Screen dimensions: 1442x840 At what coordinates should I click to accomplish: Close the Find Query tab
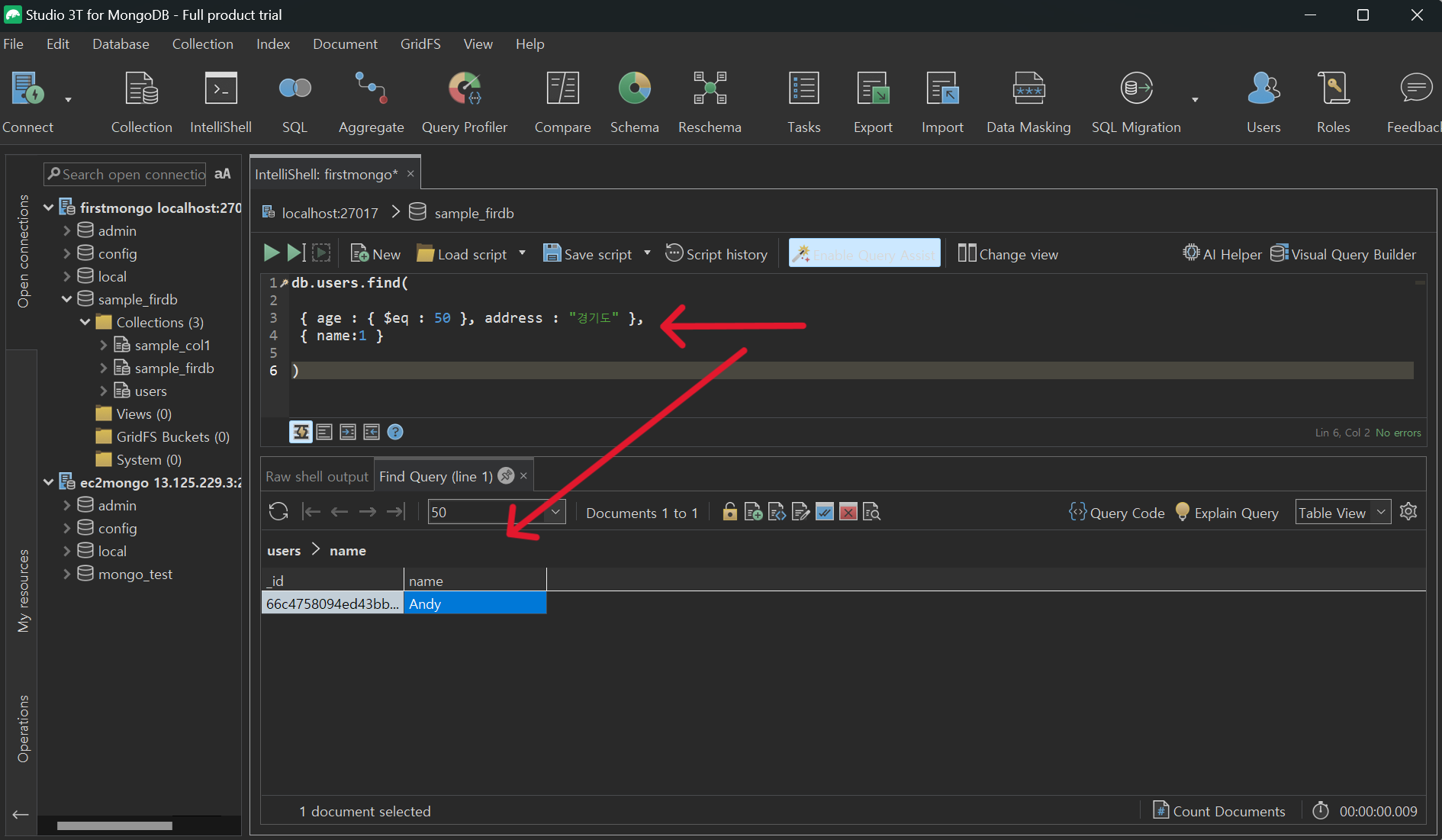click(523, 475)
